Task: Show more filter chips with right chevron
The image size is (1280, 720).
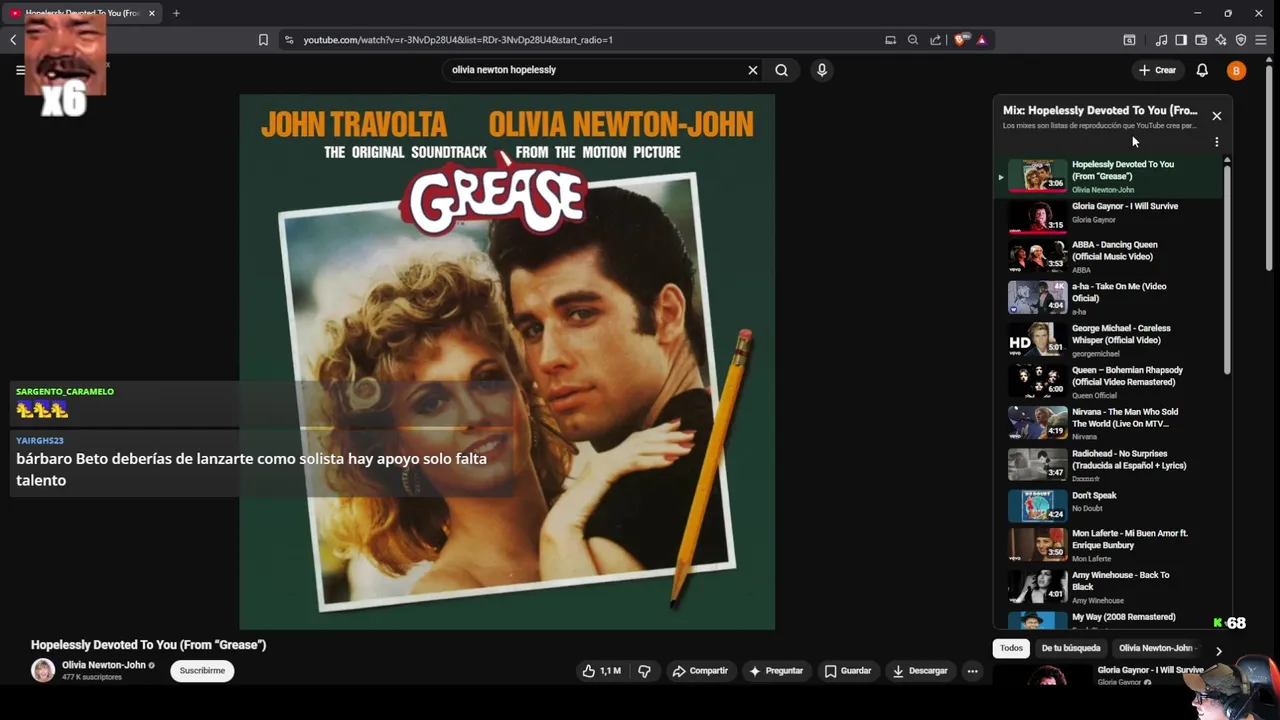Action: [x=1218, y=651]
